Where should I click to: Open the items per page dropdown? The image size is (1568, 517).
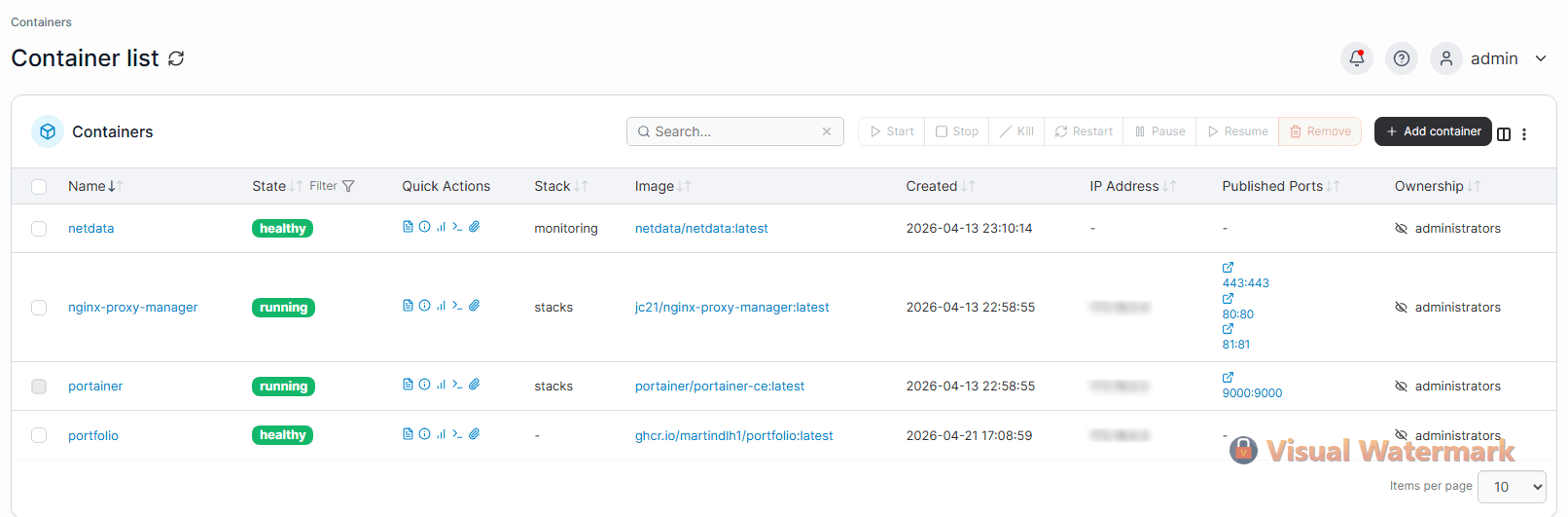click(x=1512, y=487)
